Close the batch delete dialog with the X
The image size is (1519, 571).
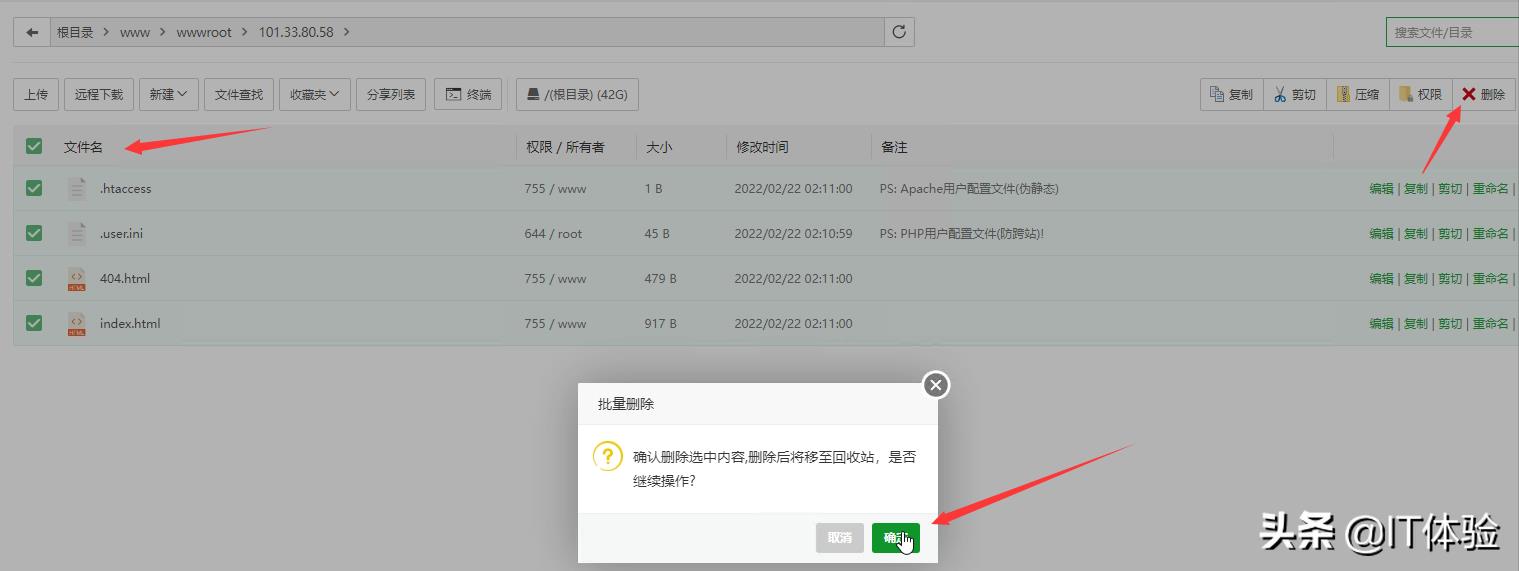point(935,384)
